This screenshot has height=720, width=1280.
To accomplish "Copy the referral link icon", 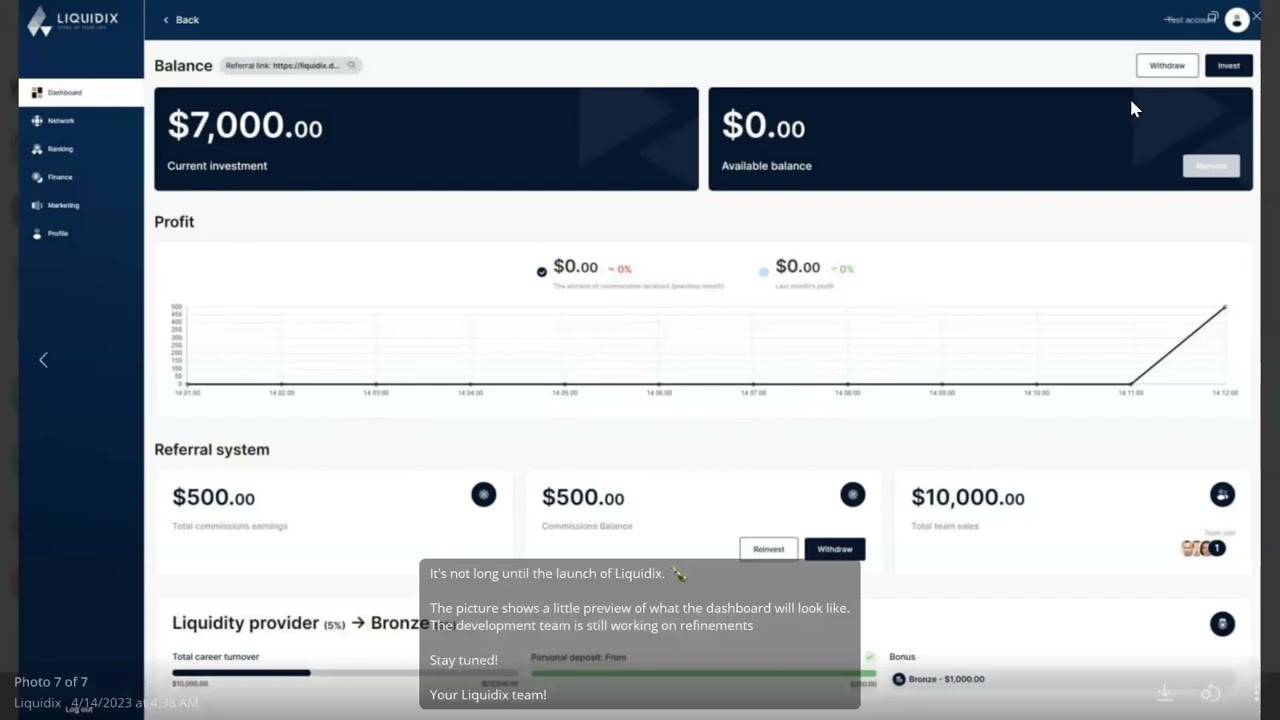I will pos(351,65).
